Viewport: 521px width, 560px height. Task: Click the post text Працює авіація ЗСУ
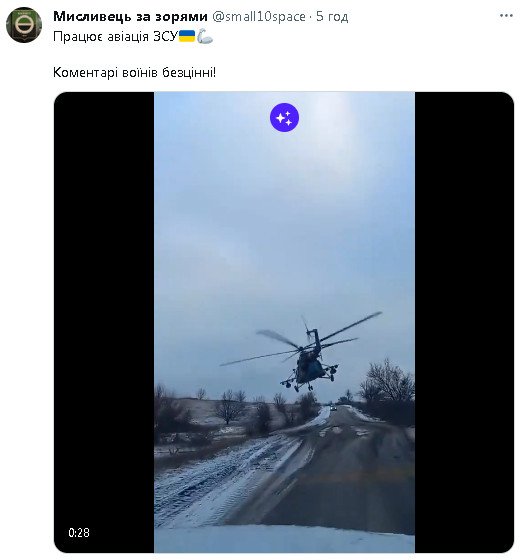click(x=115, y=36)
